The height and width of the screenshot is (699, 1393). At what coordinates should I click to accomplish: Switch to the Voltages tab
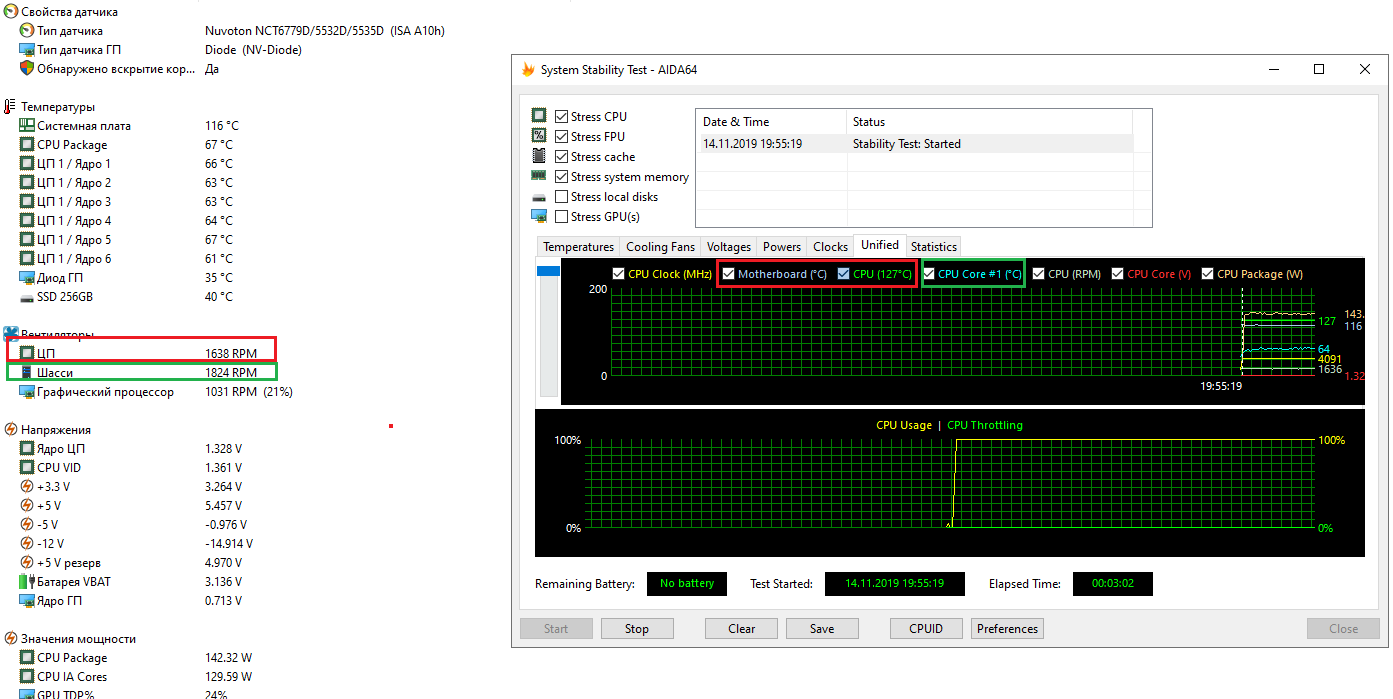(x=728, y=247)
